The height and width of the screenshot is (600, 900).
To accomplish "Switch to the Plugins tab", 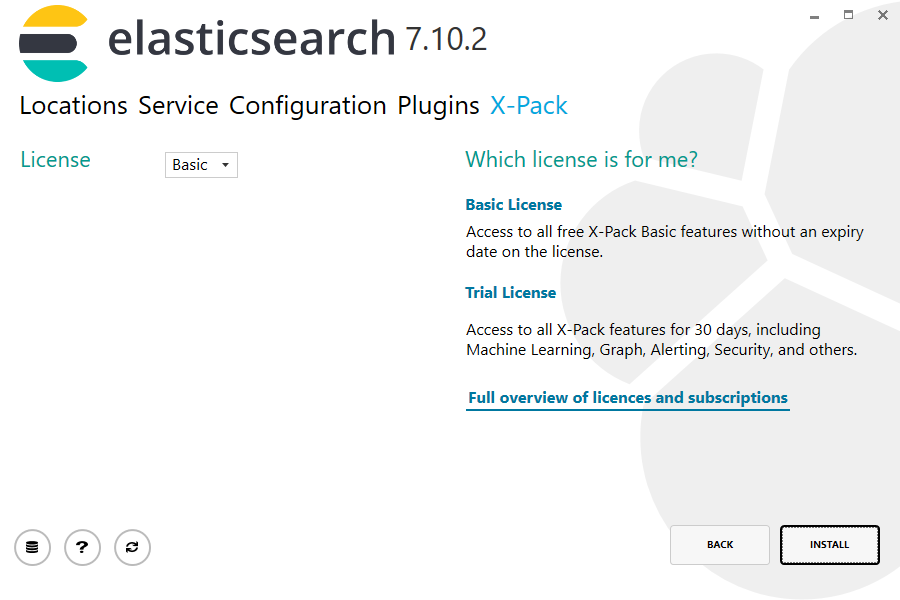I will pos(437,106).
